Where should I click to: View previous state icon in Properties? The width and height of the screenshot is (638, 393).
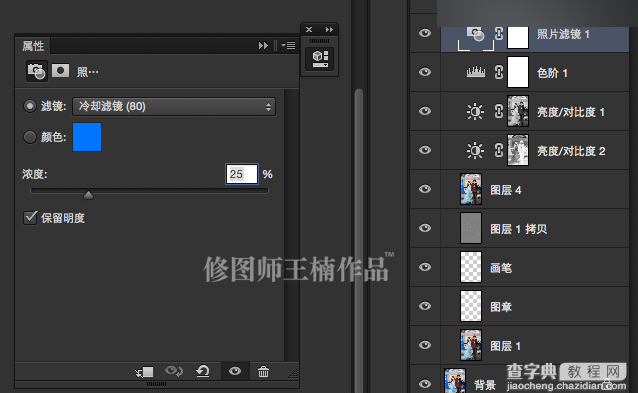[x=174, y=371]
